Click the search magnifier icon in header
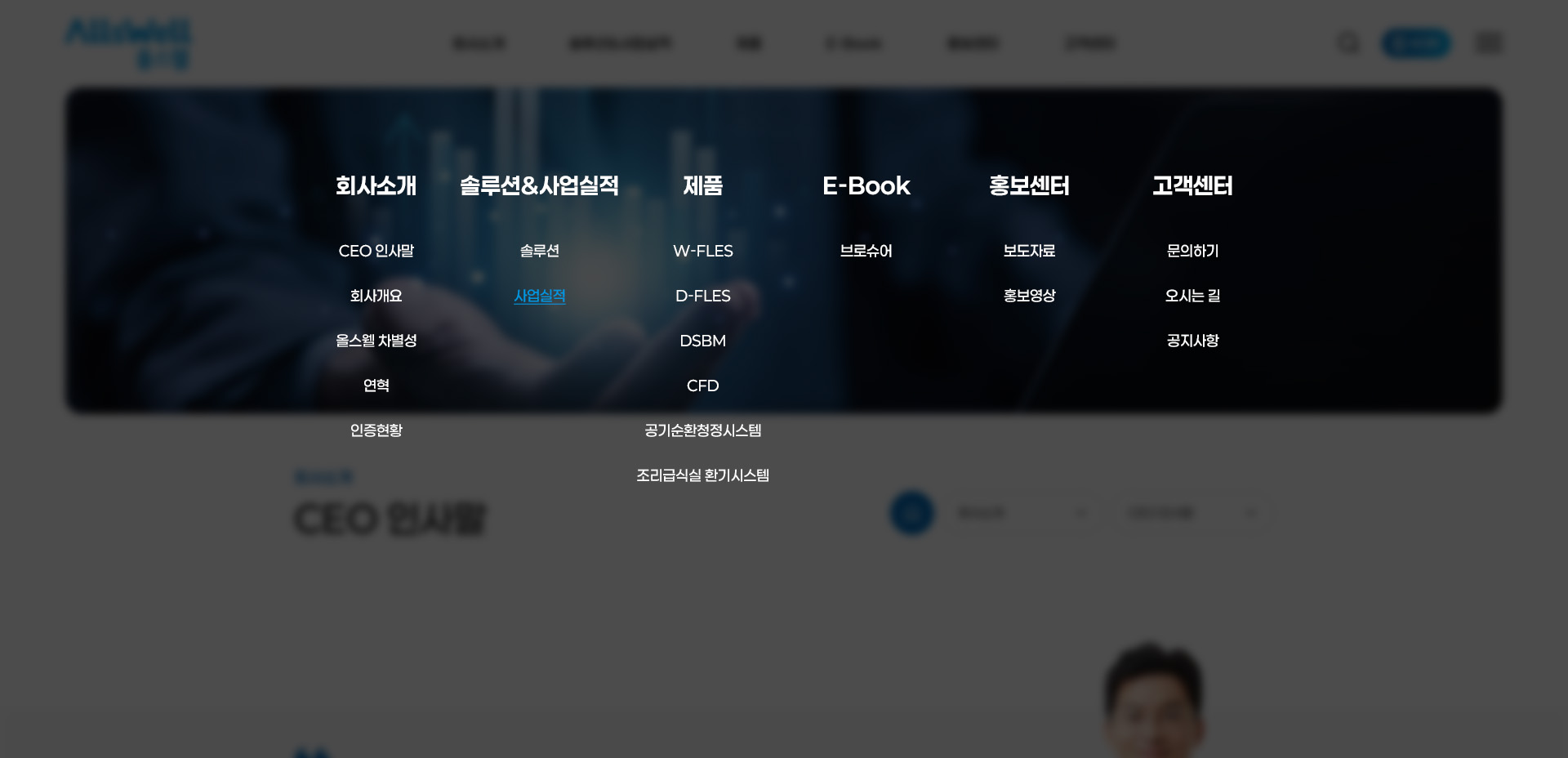The image size is (1568, 758). click(x=1348, y=42)
